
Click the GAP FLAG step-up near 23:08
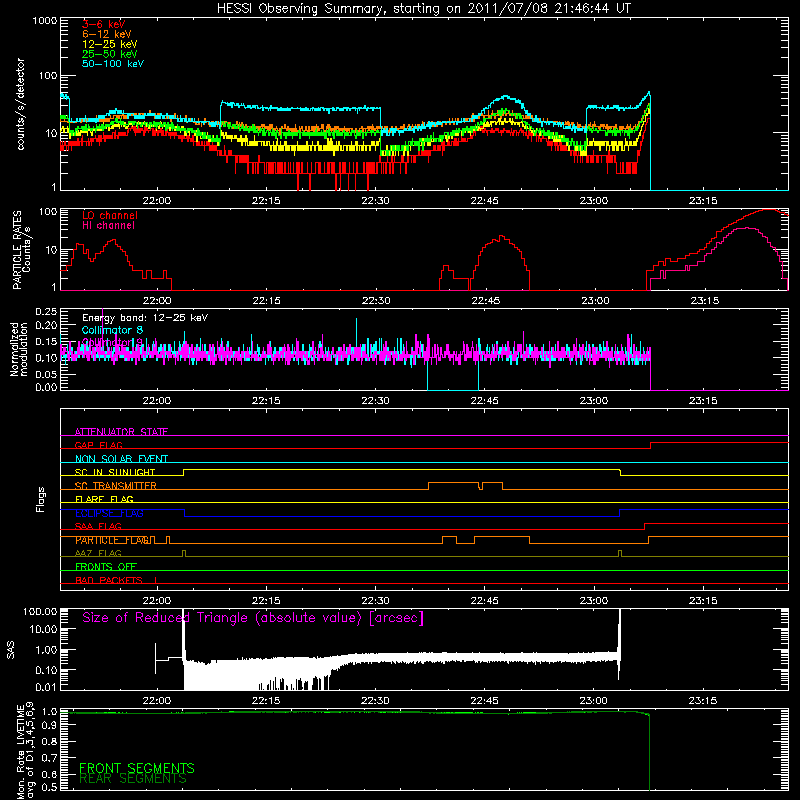(651, 445)
